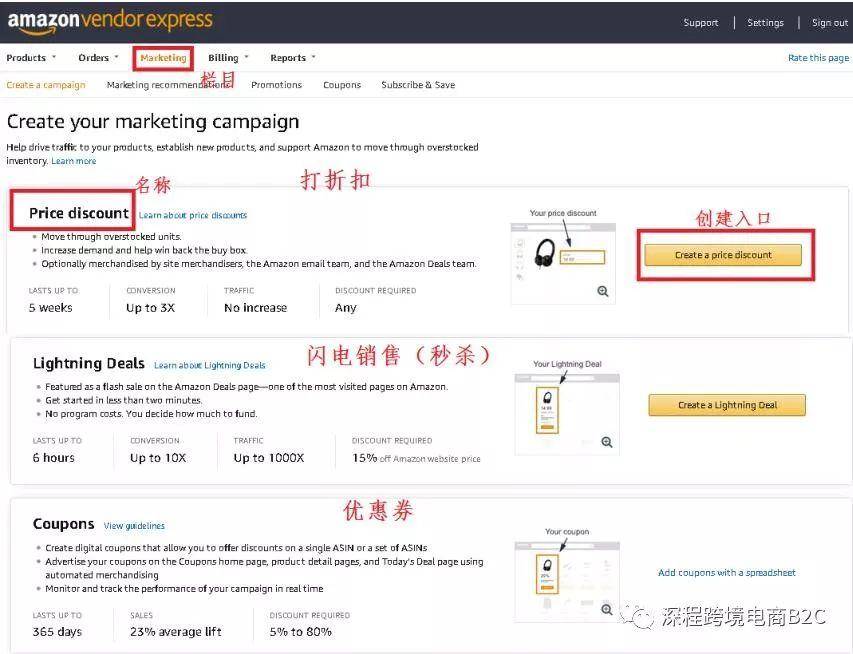The height and width of the screenshot is (654, 853).
Task: Select the Create a campaign tab
Action: click(x=46, y=85)
